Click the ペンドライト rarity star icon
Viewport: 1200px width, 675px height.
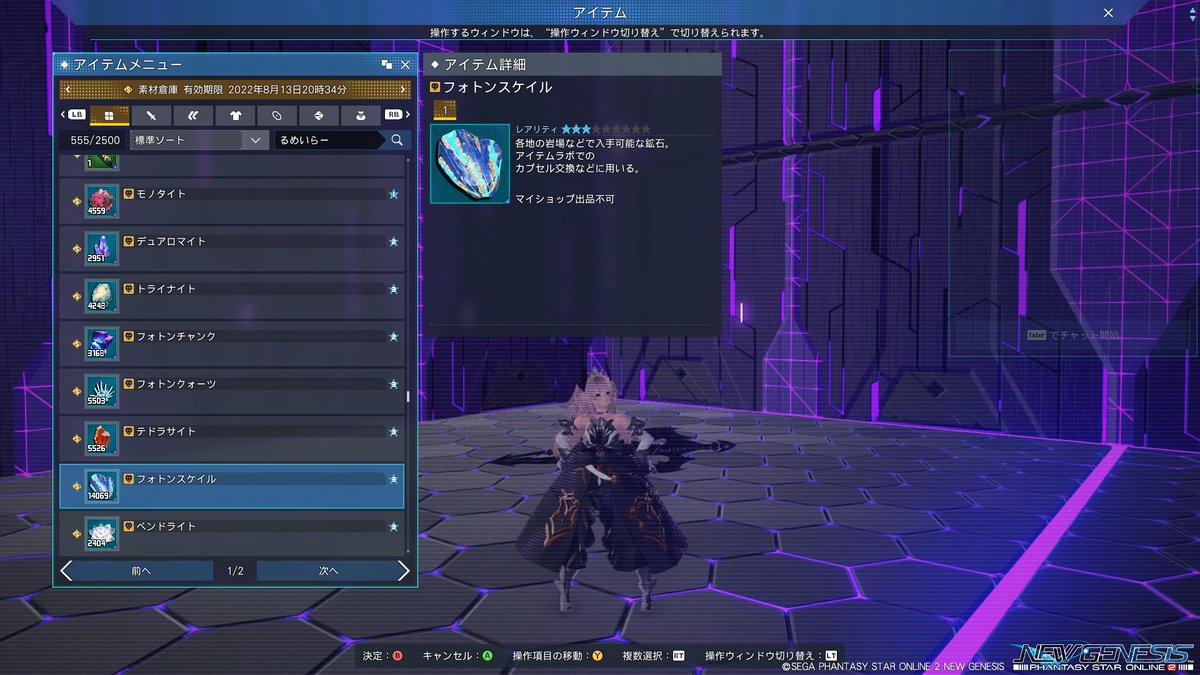[x=394, y=526]
